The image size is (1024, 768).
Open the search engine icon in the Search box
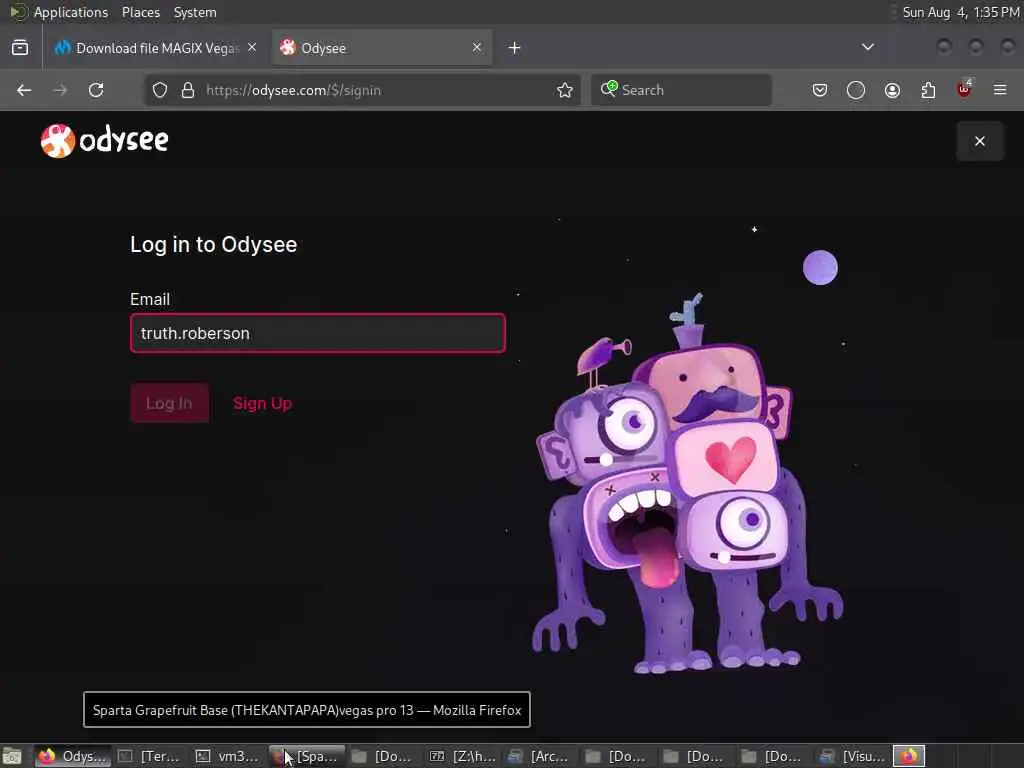click(609, 89)
